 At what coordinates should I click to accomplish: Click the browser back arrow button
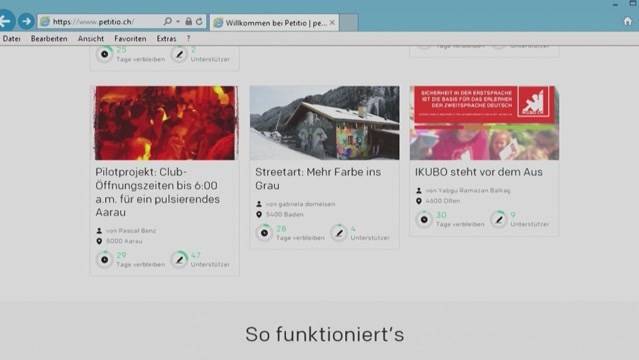[x=6, y=21]
